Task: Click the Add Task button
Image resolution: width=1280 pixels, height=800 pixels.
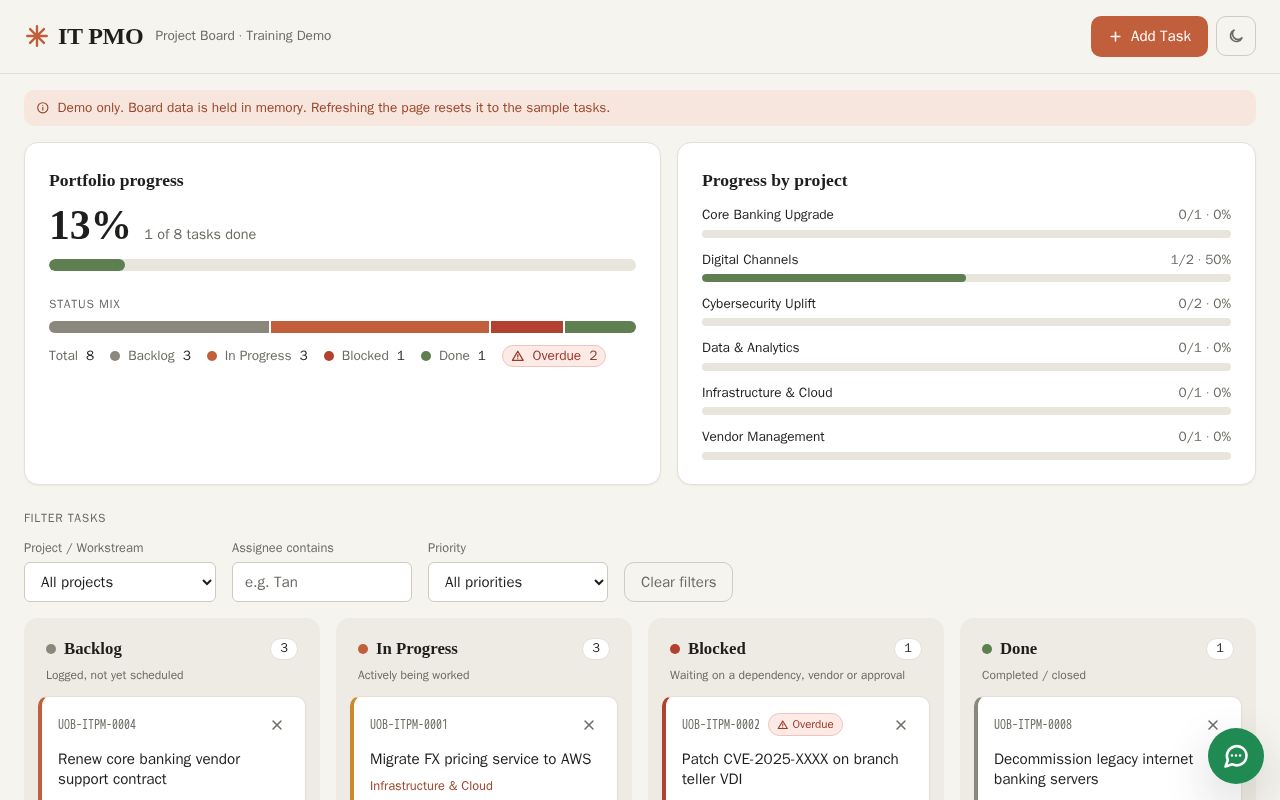Action: [1149, 36]
